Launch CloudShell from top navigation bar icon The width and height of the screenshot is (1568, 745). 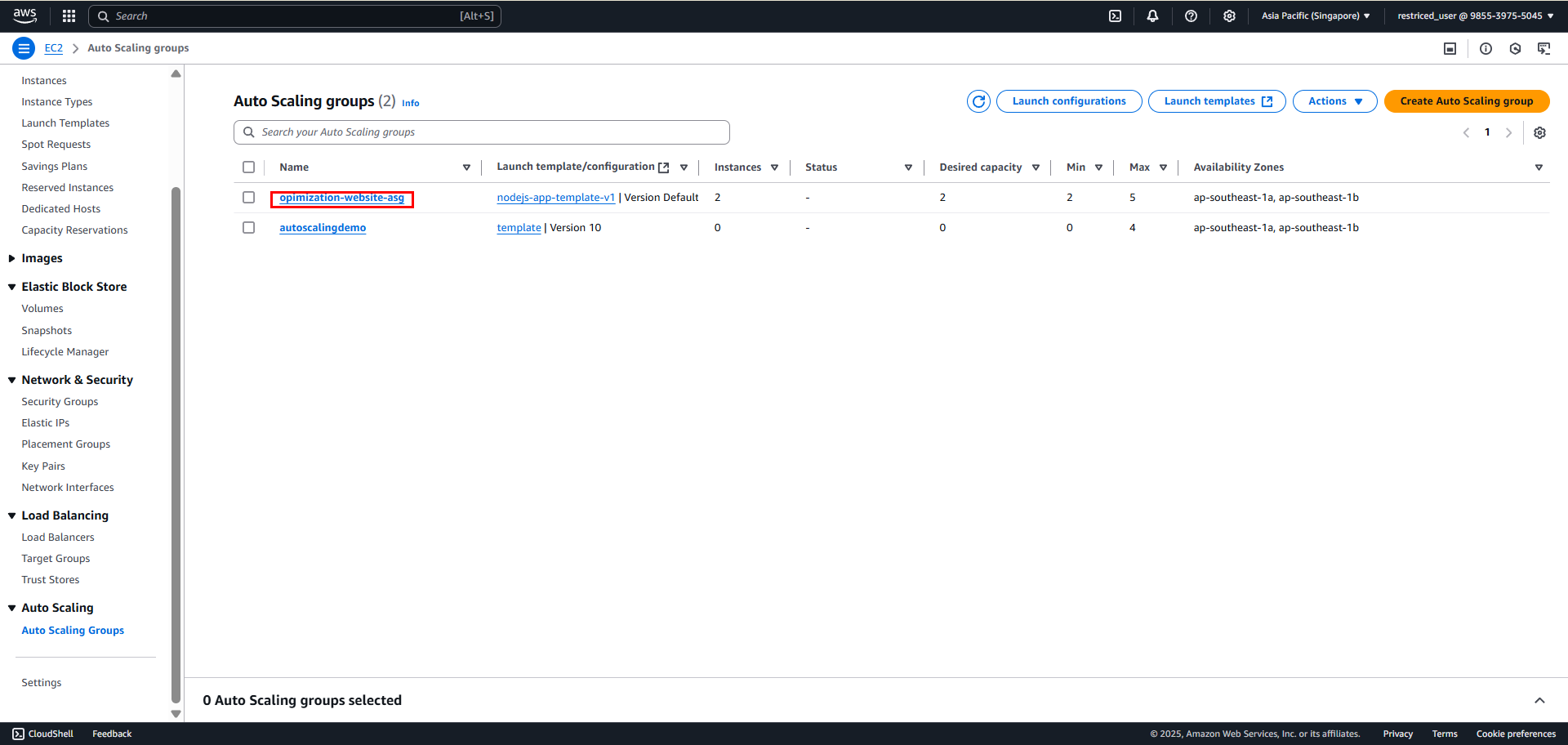point(1115,16)
